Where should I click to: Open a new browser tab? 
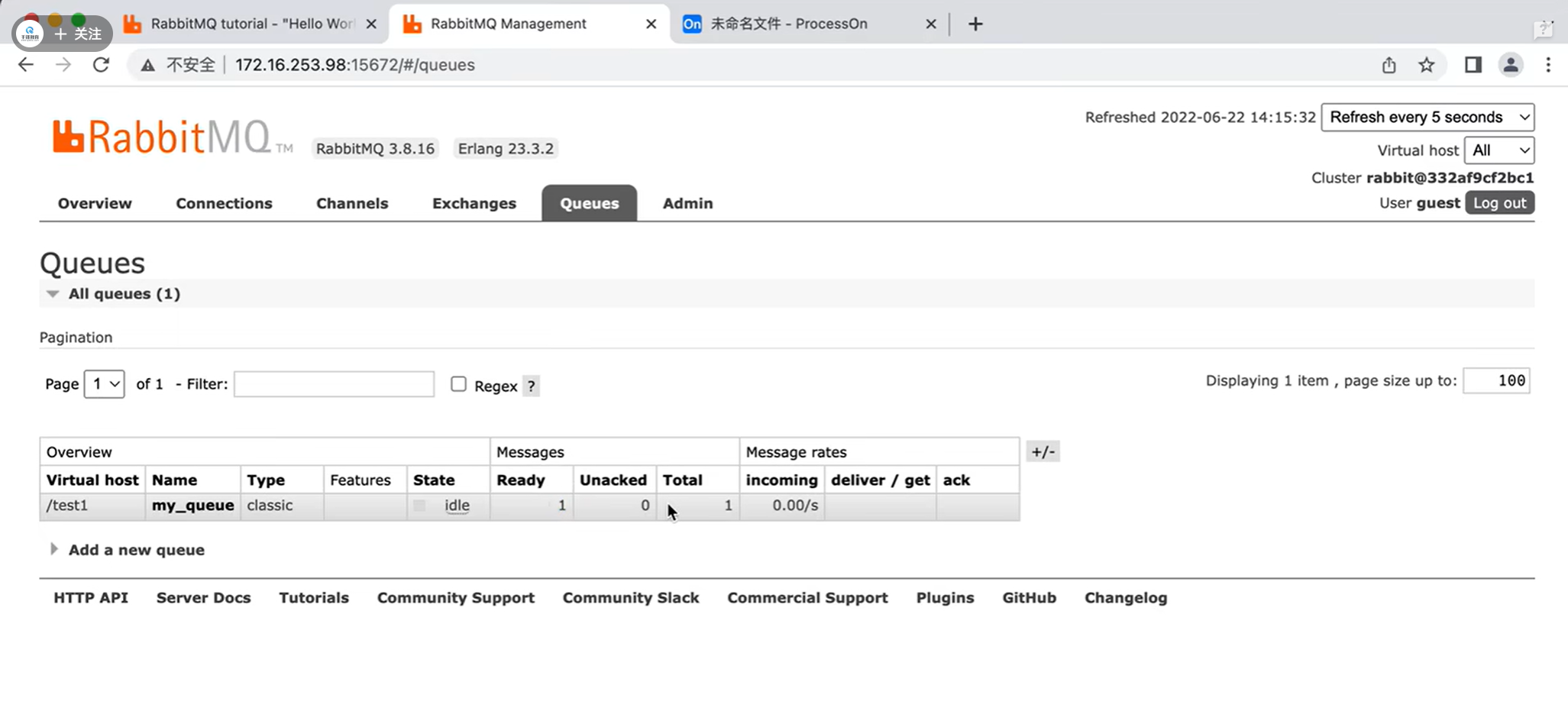(x=975, y=24)
